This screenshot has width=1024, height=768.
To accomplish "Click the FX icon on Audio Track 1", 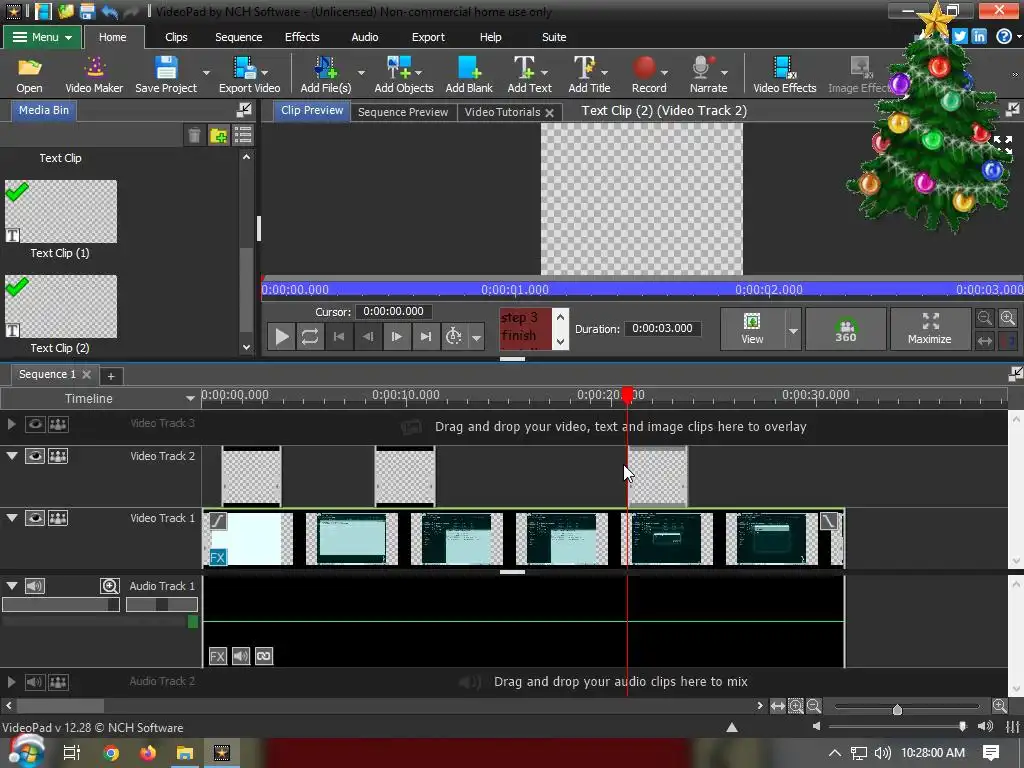I will pos(217,656).
